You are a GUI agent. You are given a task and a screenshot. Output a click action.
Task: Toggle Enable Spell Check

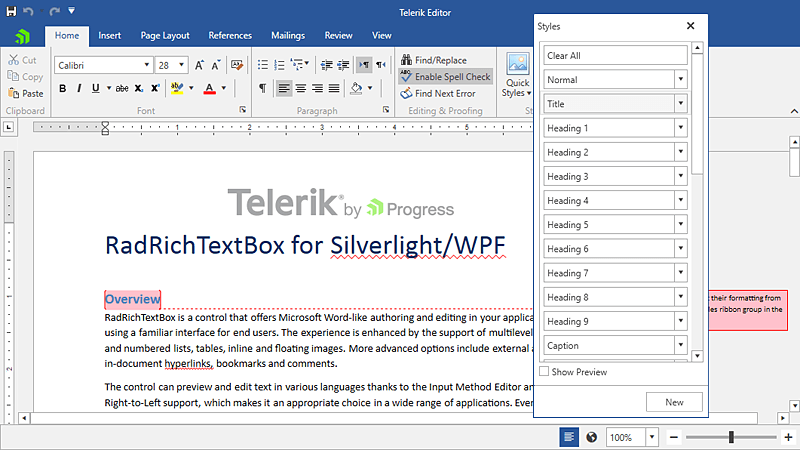(x=445, y=77)
